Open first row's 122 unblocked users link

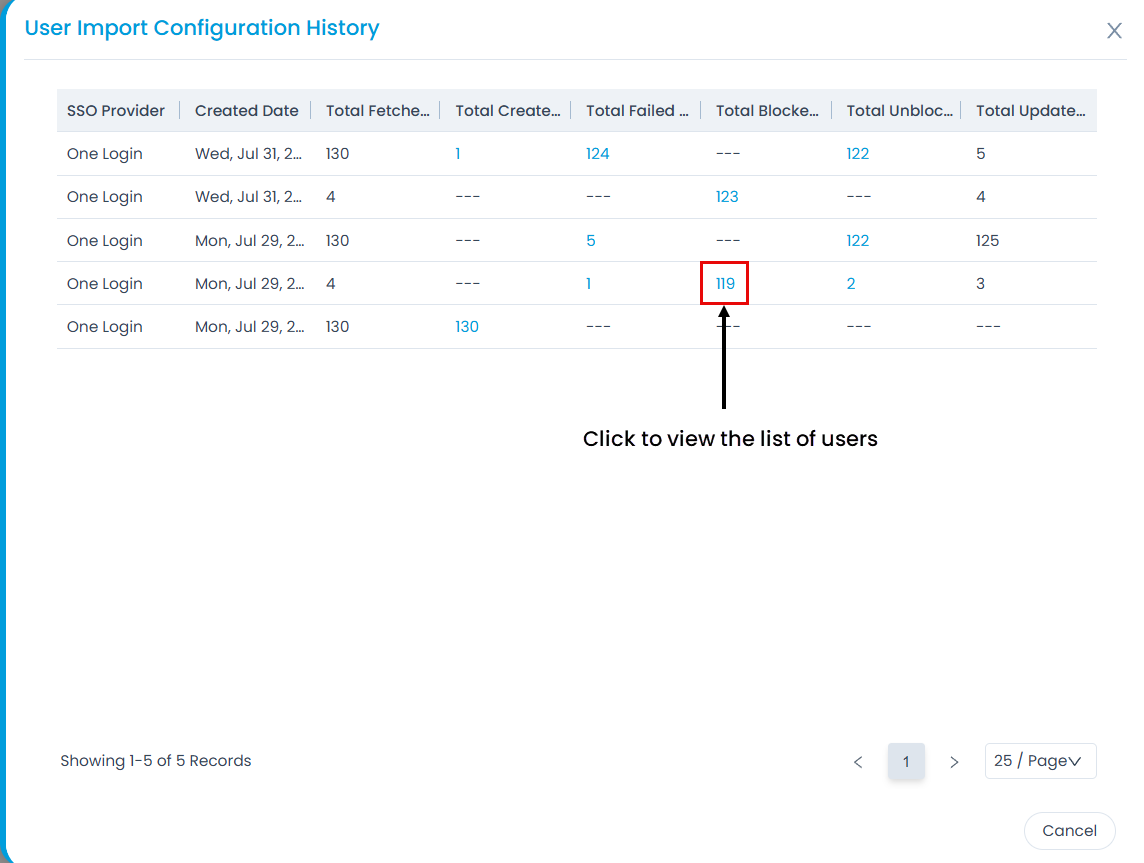click(x=857, y=154)
